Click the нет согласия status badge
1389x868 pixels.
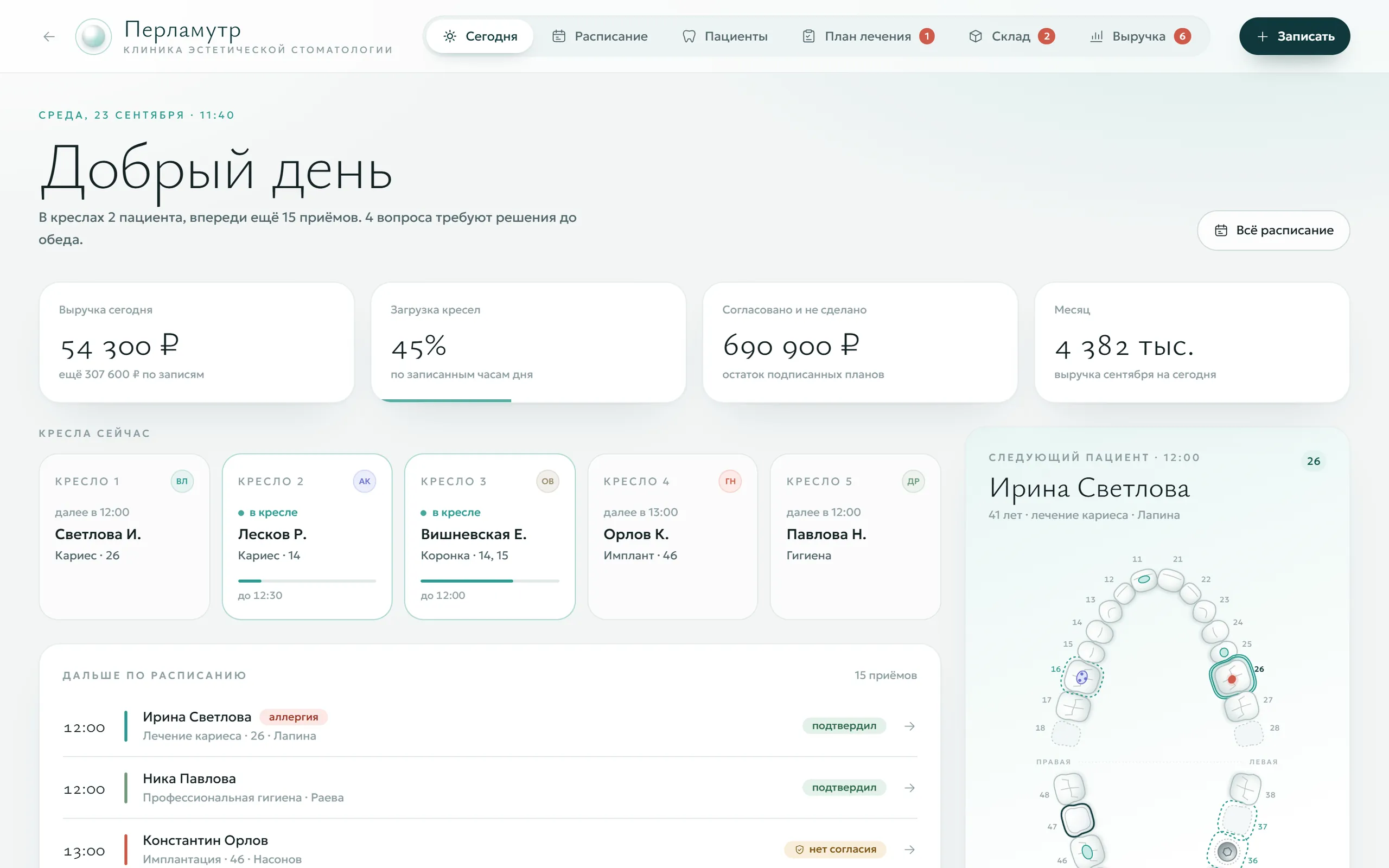pos(835,849)
